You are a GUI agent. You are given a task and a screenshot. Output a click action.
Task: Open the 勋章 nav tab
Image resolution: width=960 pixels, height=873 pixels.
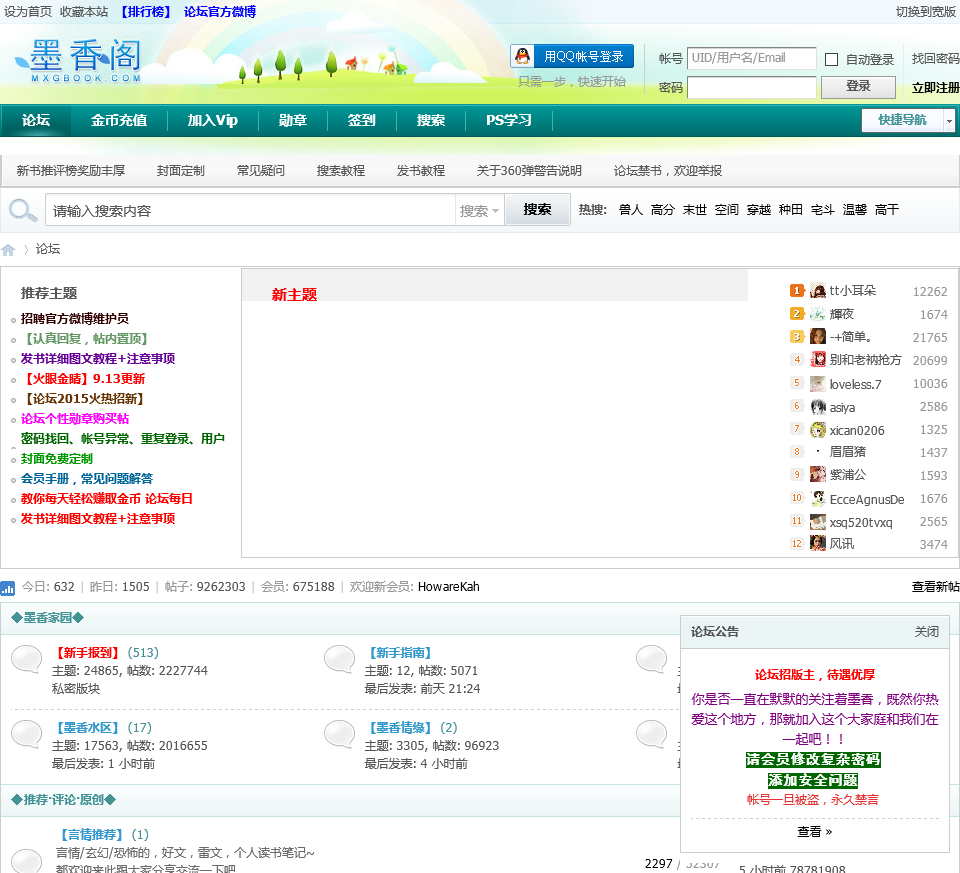pyautogui.click(x=293, y=120)
